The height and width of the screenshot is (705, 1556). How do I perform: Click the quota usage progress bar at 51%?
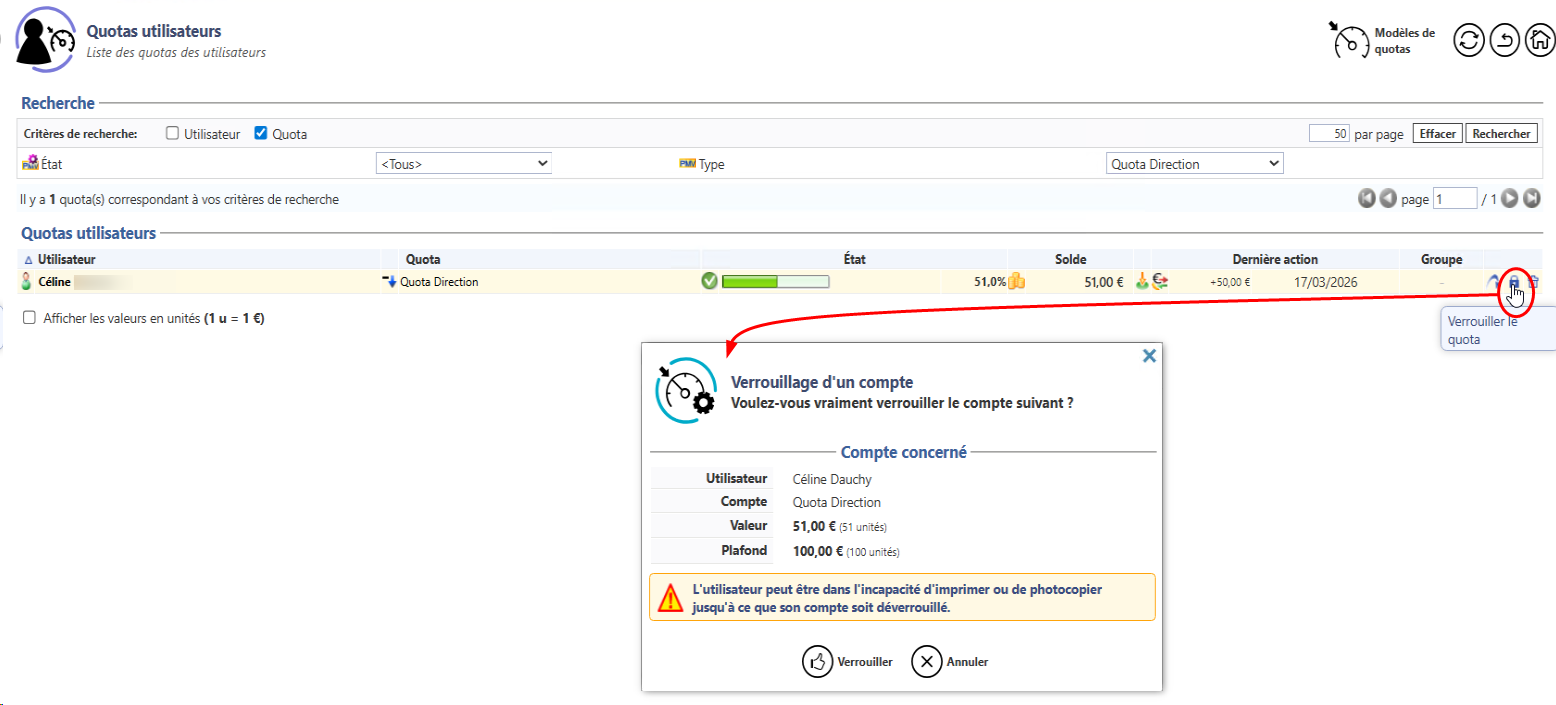[x=775, y=282]
